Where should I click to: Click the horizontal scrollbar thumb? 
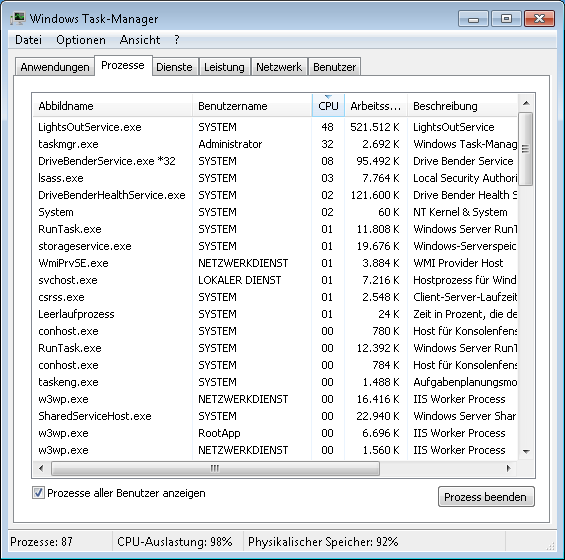[215, 468]
